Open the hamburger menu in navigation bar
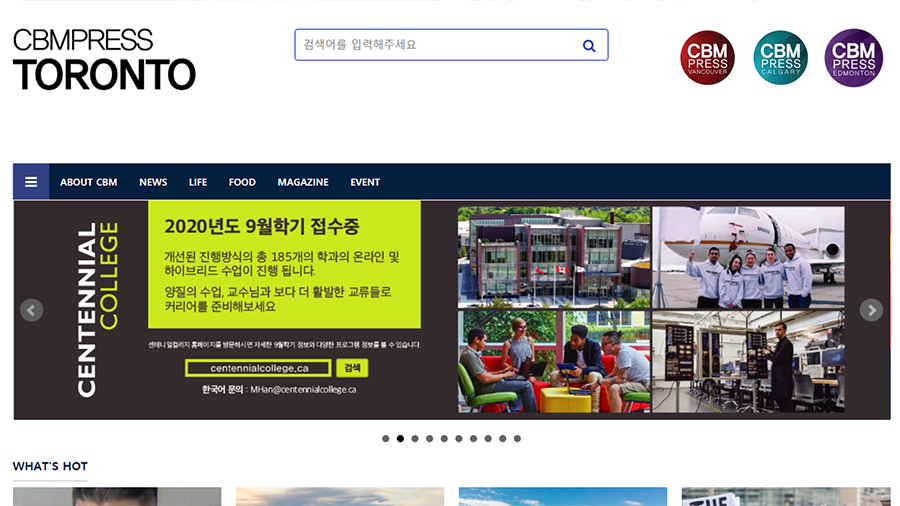 point(31,182)
